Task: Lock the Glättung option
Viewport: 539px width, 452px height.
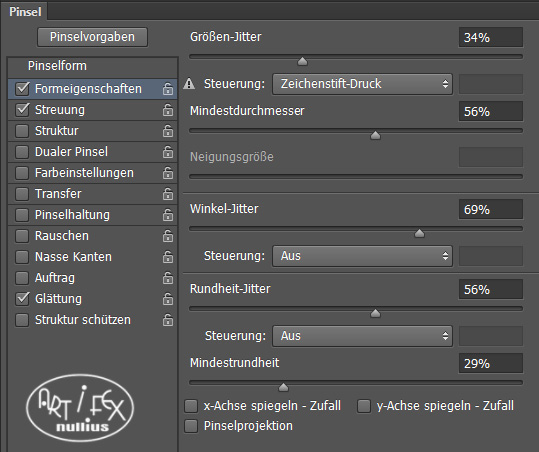Action: pyautogui.click(x=168, y=299)
